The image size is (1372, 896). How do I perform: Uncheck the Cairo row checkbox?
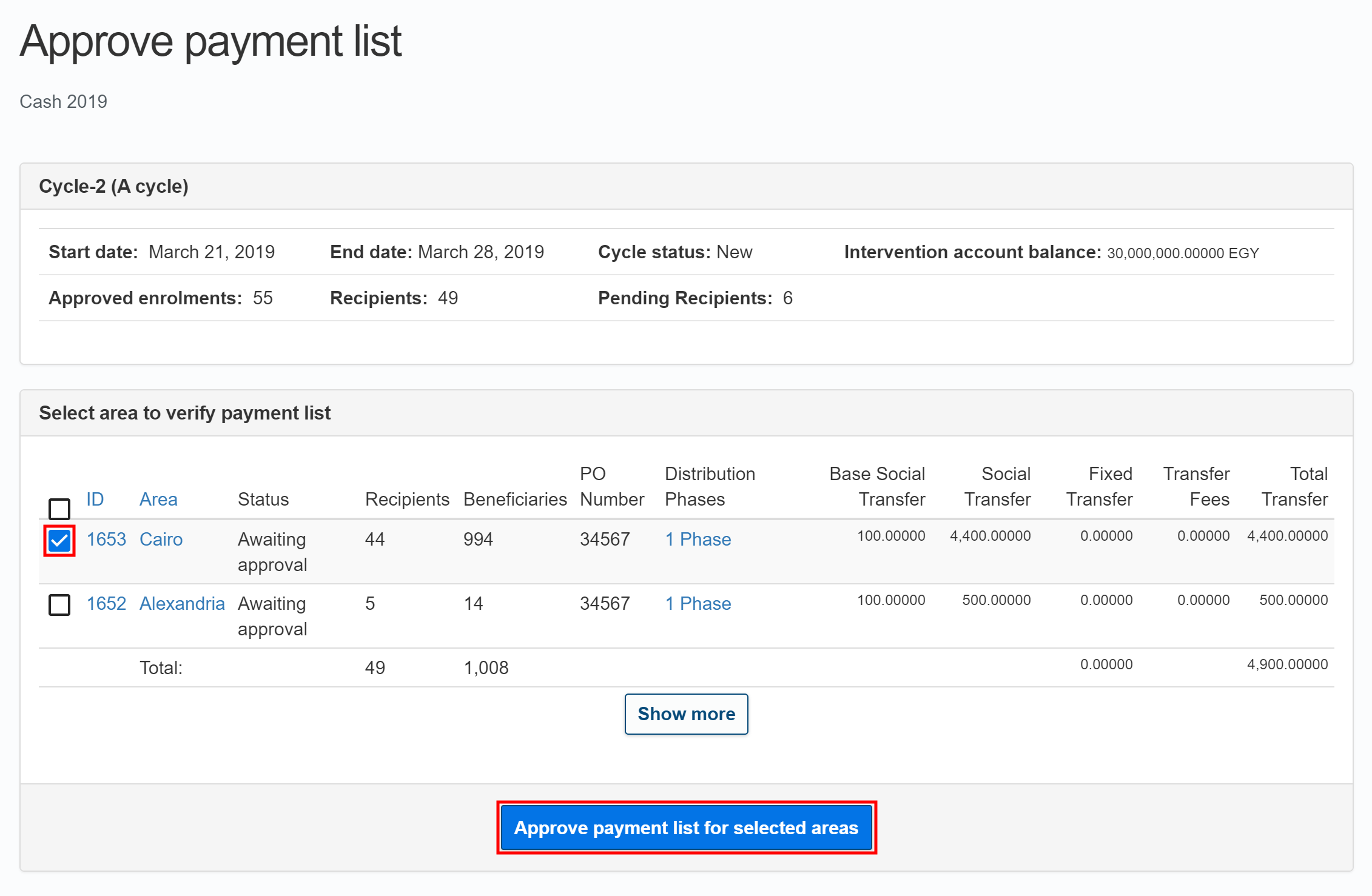pos(59,538)
